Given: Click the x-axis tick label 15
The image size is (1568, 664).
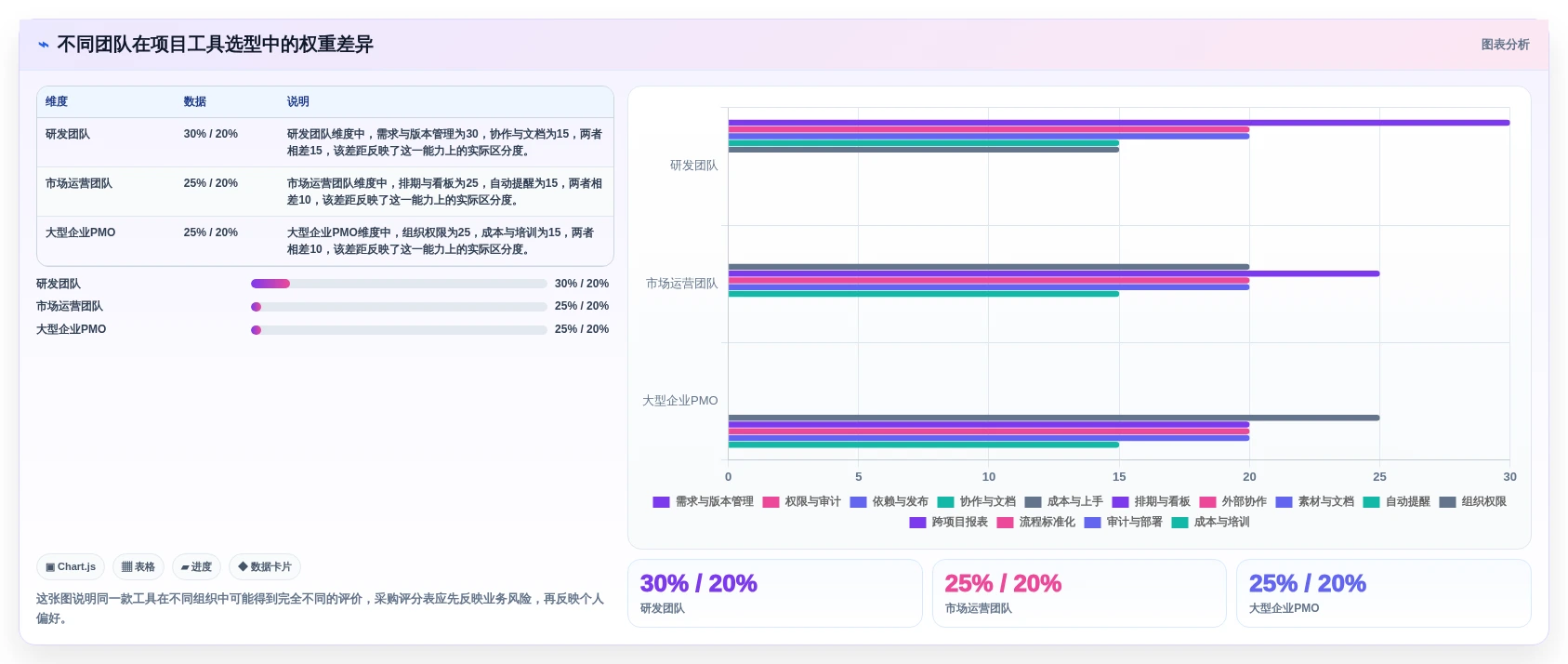Looking at the screenshot, I should tap(1119, 477).
